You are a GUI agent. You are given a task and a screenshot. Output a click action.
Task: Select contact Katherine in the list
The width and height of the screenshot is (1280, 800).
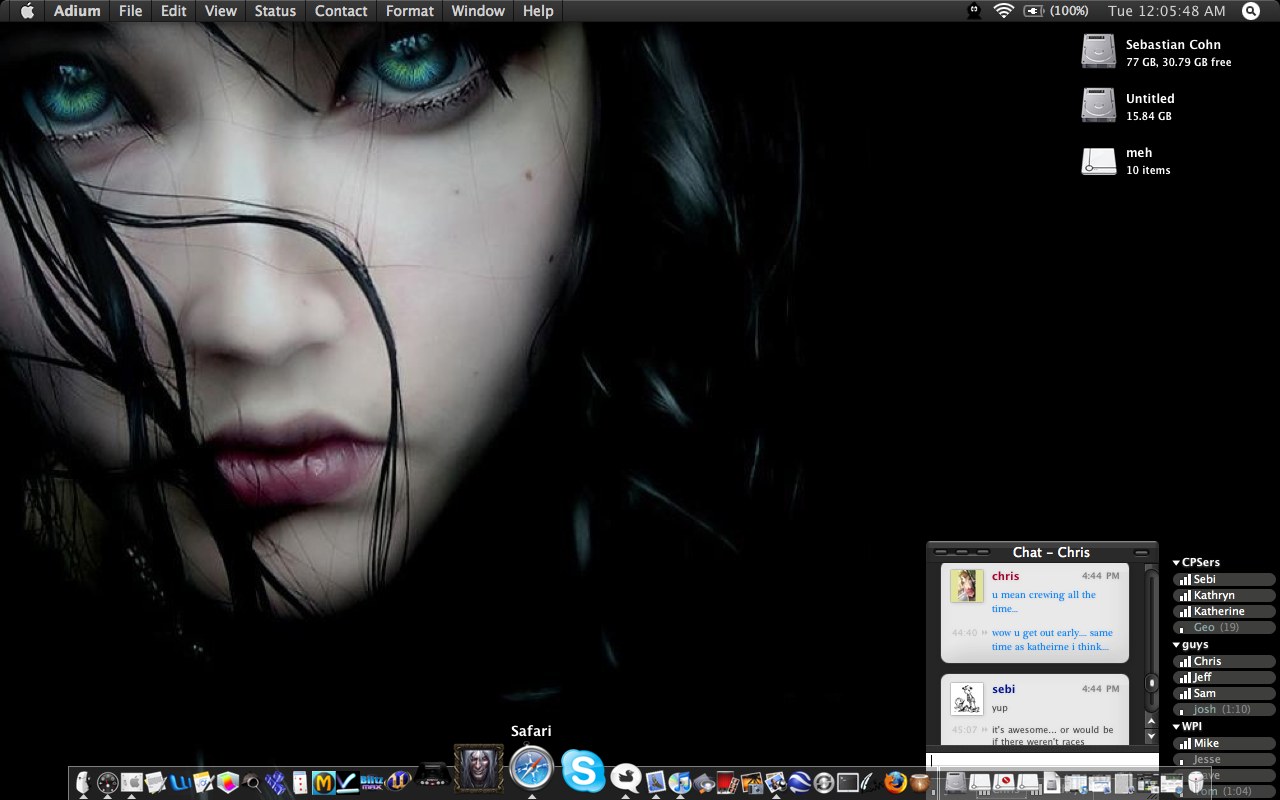1224,611
